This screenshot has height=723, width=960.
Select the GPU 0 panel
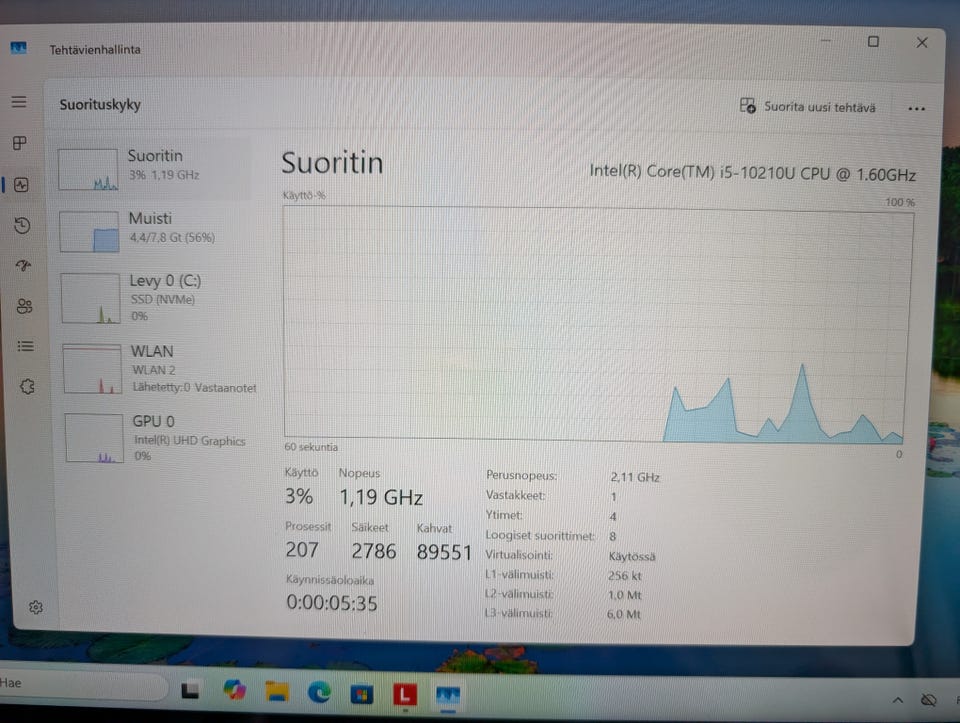pyautogui.click(x=161, y=437)
